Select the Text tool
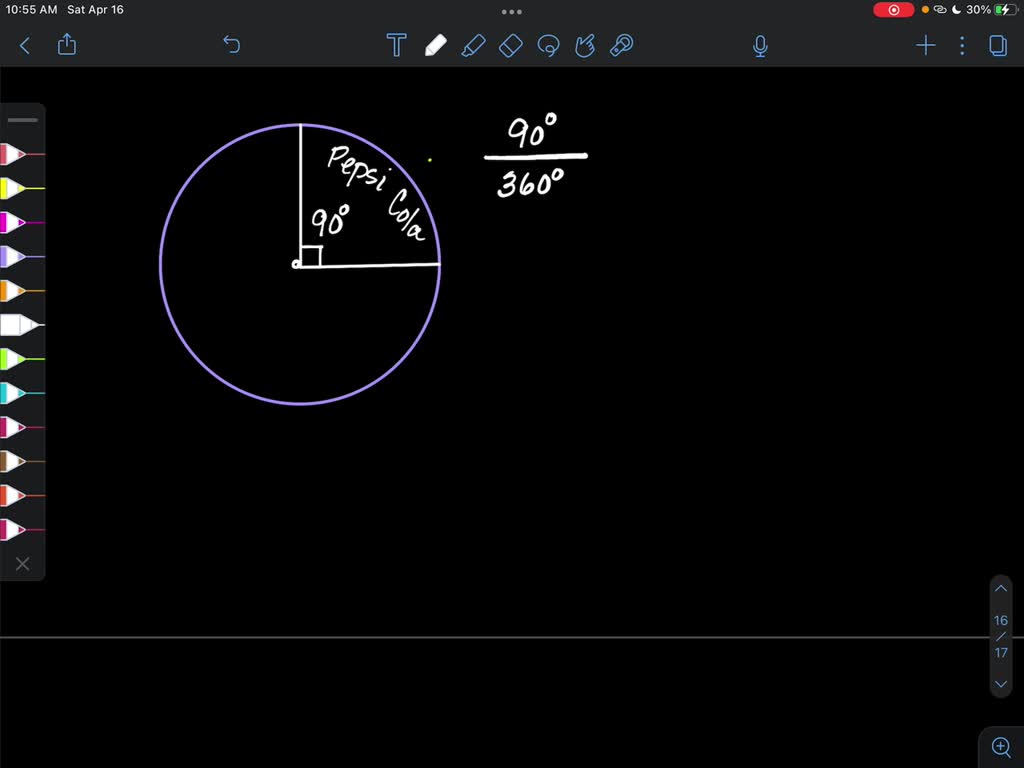The height and width of the screenshot is (768, 1024). pyautogui.click(x=396, y=45)
